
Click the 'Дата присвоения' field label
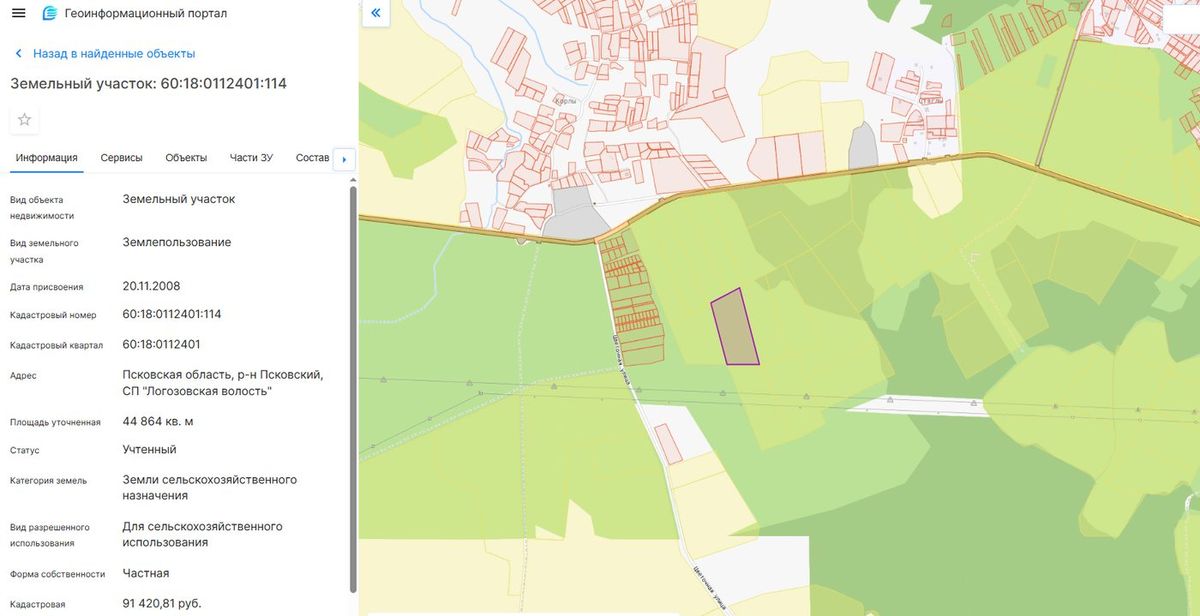(46, 287)
